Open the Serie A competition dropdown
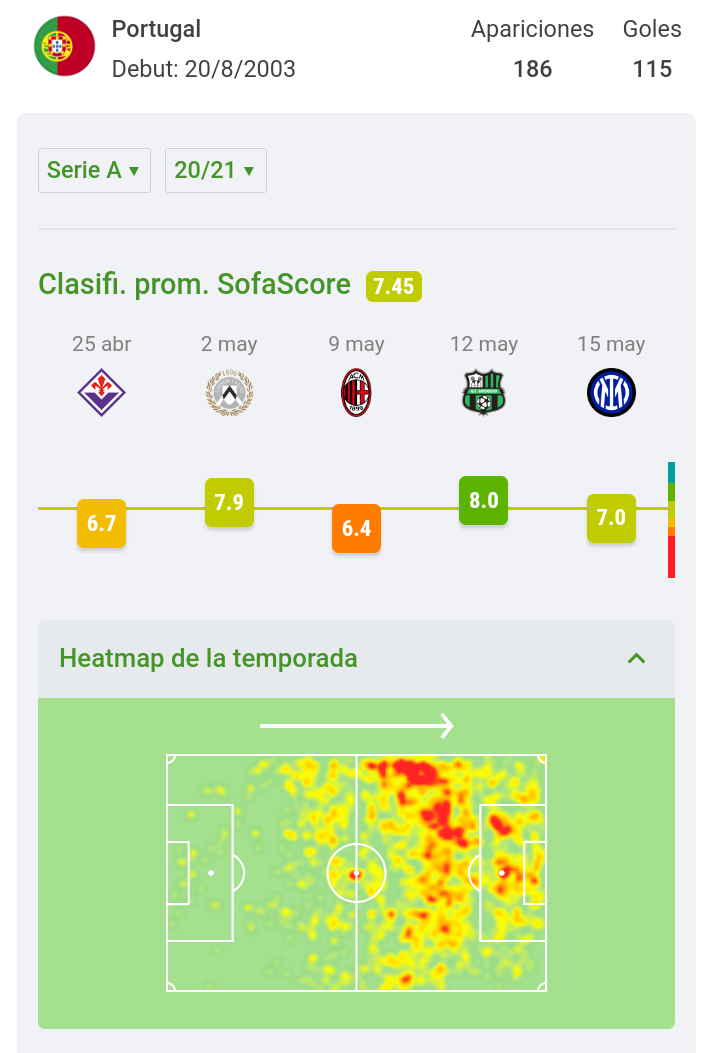716x1053 pixels. (x=94, y=171)
